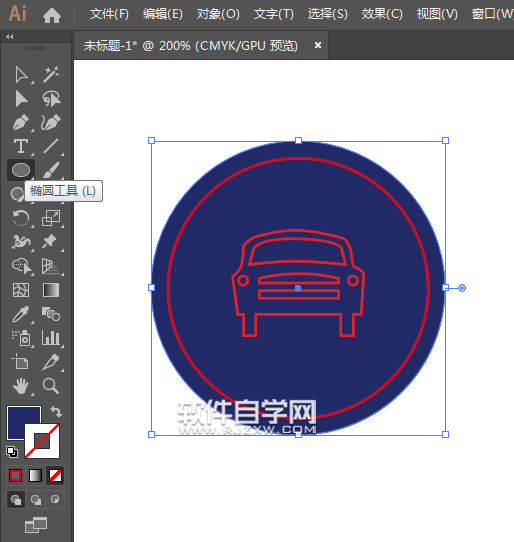The height and width of the screenshot is (542, 514).
Task: Select the Paintbrush tool
Action: click(x=51, y=170)
